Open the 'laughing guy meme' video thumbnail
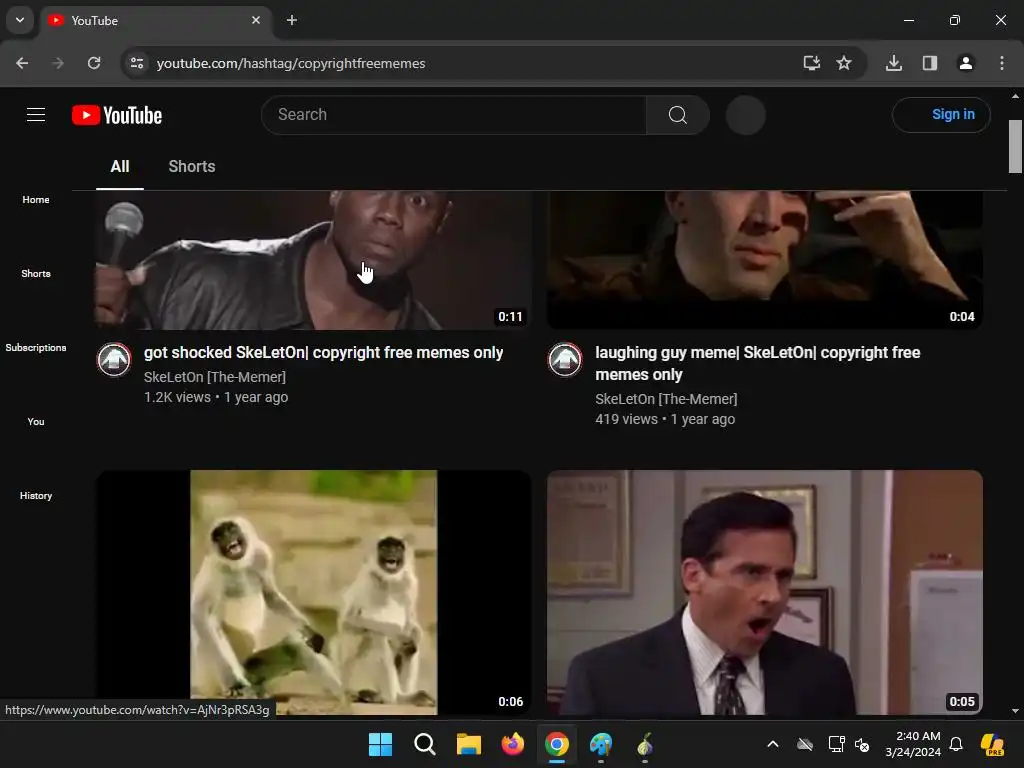1024x768 pixels. (765, 260)
